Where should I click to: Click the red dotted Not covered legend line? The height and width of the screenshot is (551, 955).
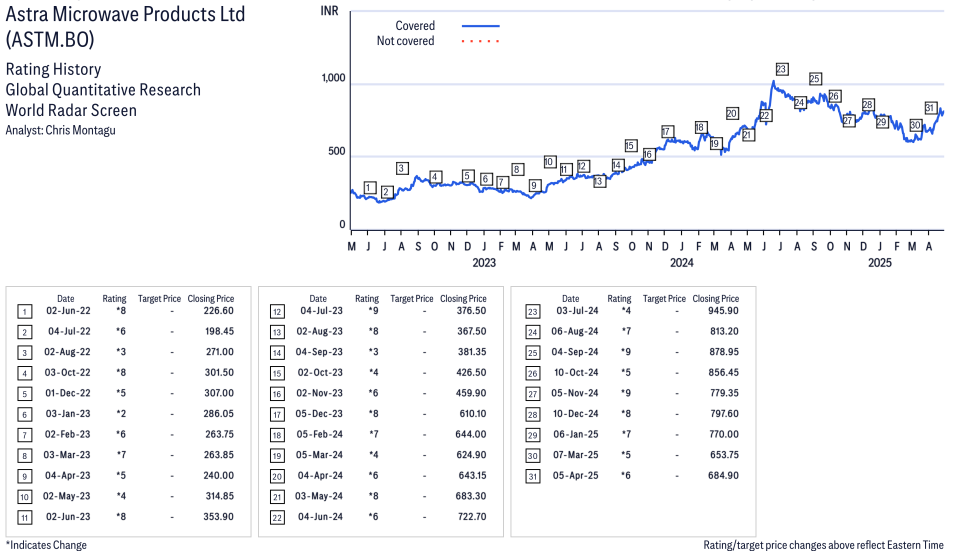coord(481,41)
